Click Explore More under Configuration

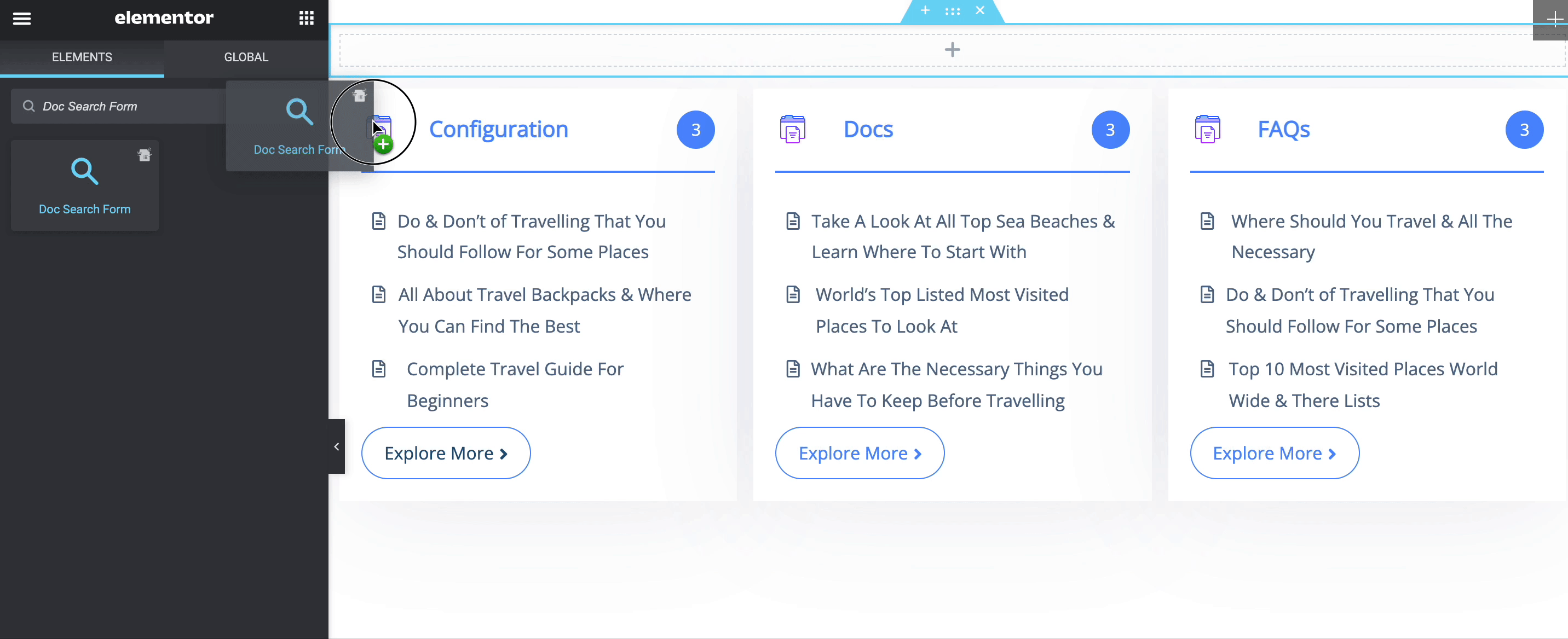[446, 453]
